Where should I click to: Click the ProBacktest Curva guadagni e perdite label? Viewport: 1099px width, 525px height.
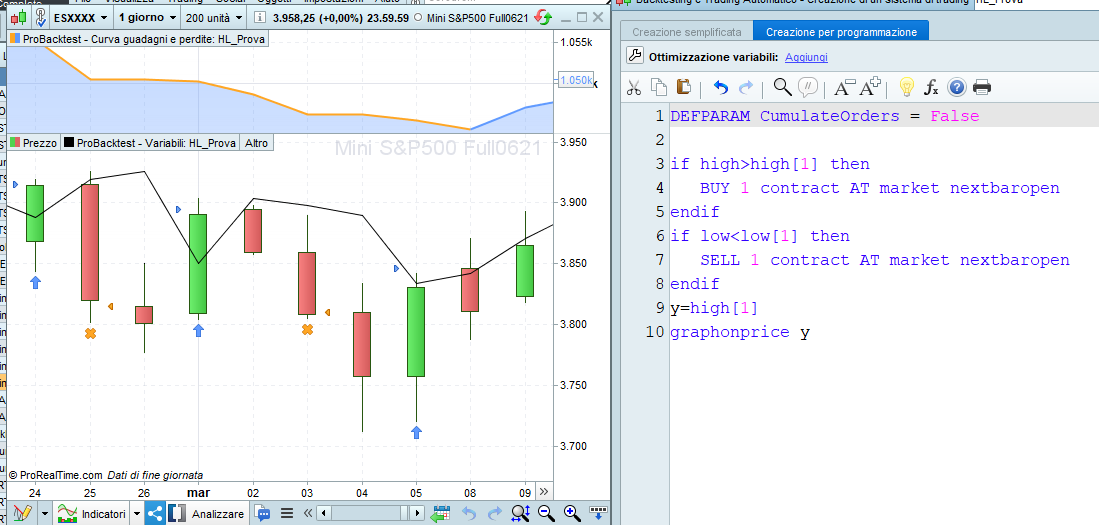(x=138, y=39)
